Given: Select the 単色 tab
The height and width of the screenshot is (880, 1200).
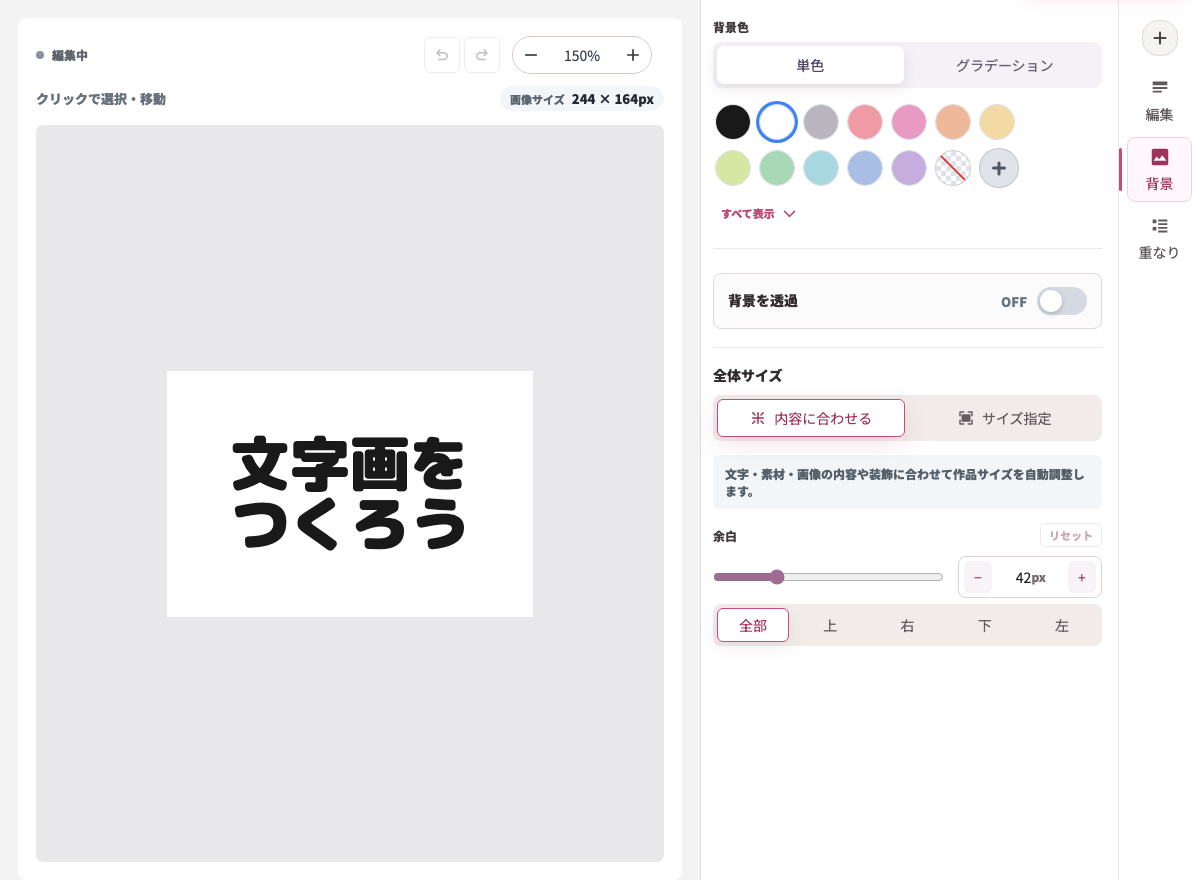Looking at the screenshot, I should tap(810, 65).
